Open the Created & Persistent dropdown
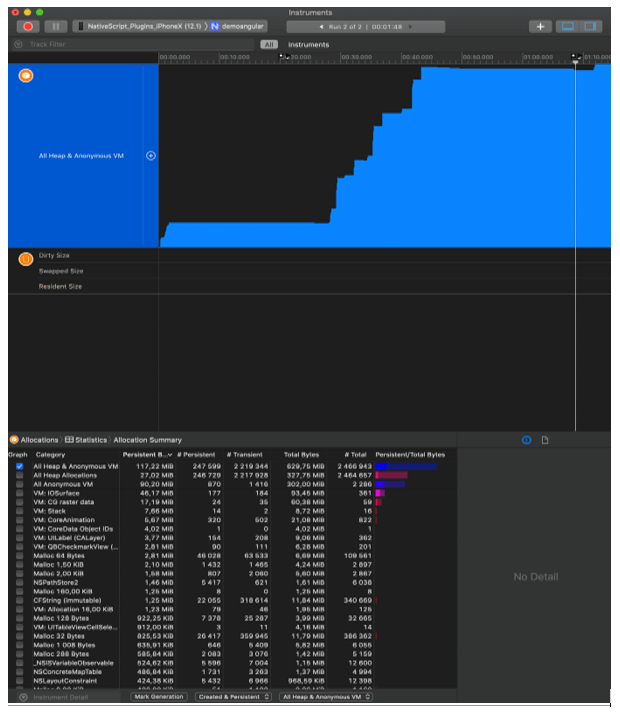 tap(233, 697)
